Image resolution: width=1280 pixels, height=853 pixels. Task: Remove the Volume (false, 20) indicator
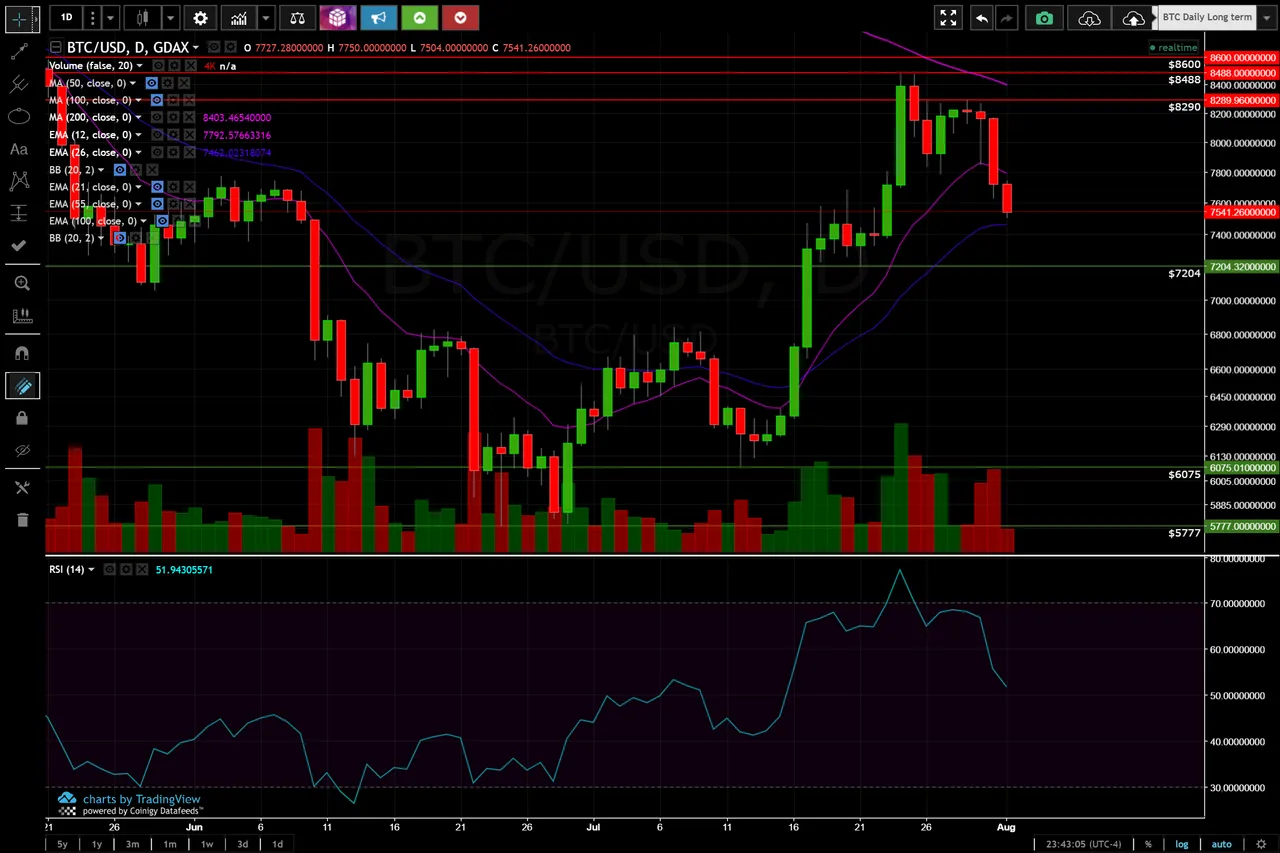191,66
